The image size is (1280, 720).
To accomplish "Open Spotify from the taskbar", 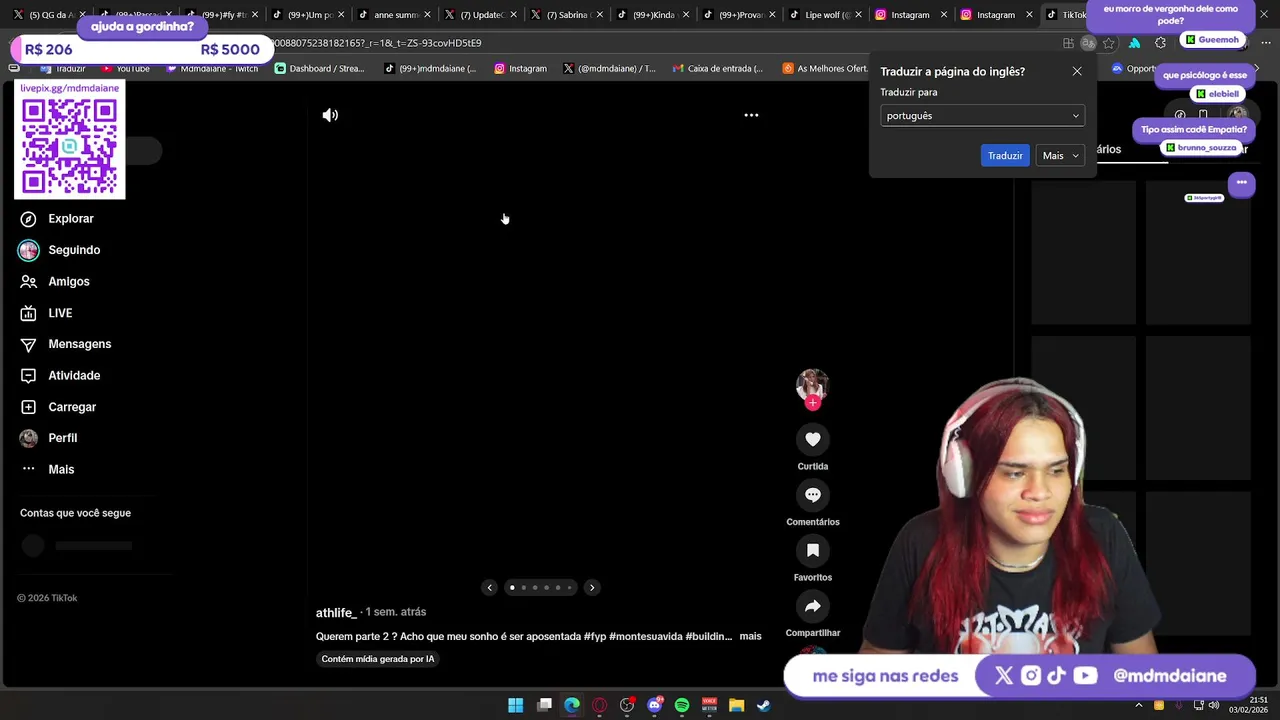I will click(x=682, y=705).
